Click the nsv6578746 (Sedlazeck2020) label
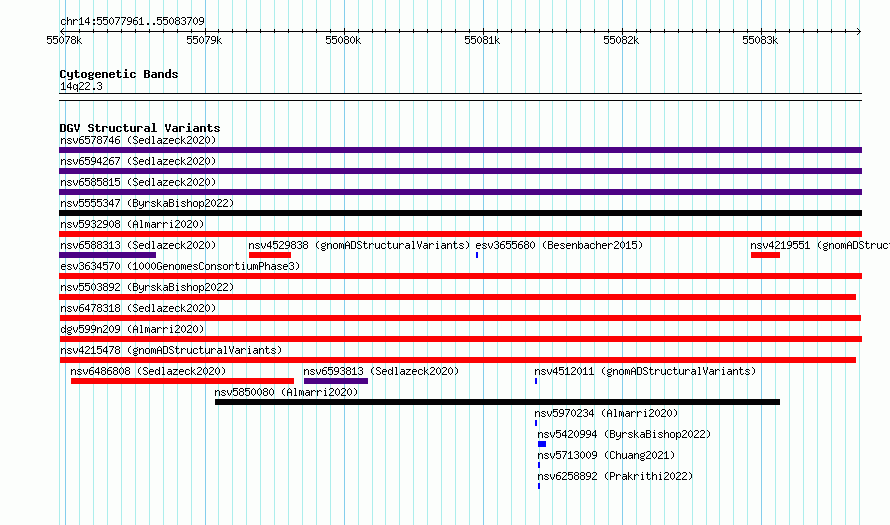This screenshot has height=525, width=890. point(138,140)
